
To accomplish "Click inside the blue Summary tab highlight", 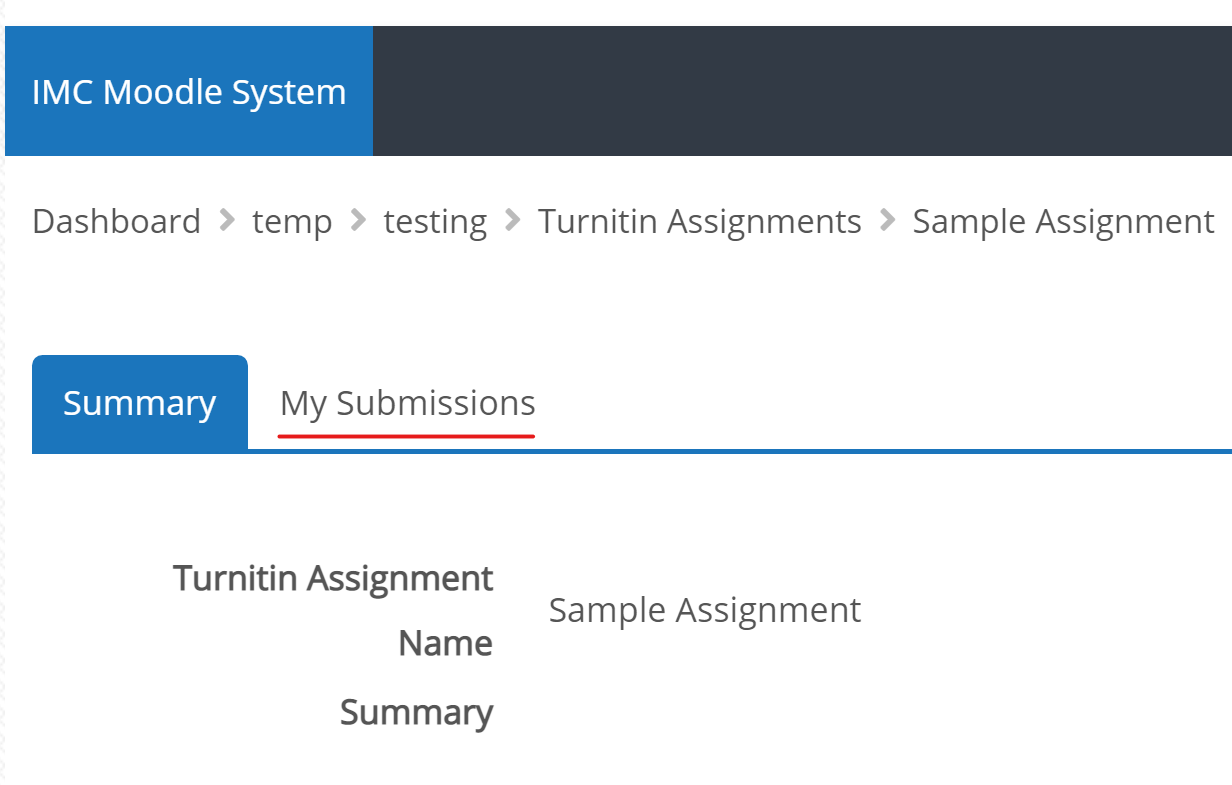I will click(139, 402).
